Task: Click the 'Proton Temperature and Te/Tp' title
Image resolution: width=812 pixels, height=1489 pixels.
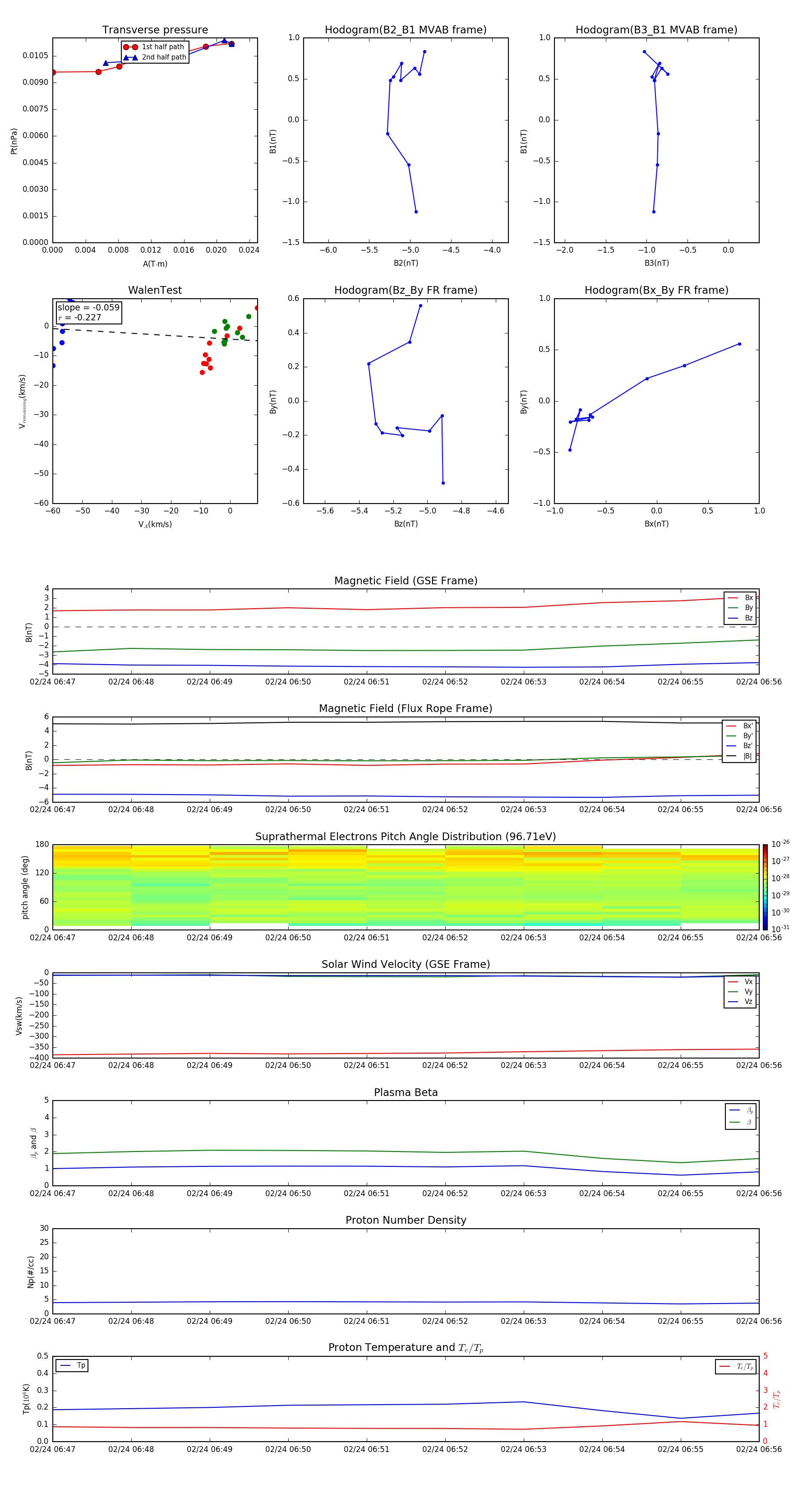Action: click(406, 1348)
